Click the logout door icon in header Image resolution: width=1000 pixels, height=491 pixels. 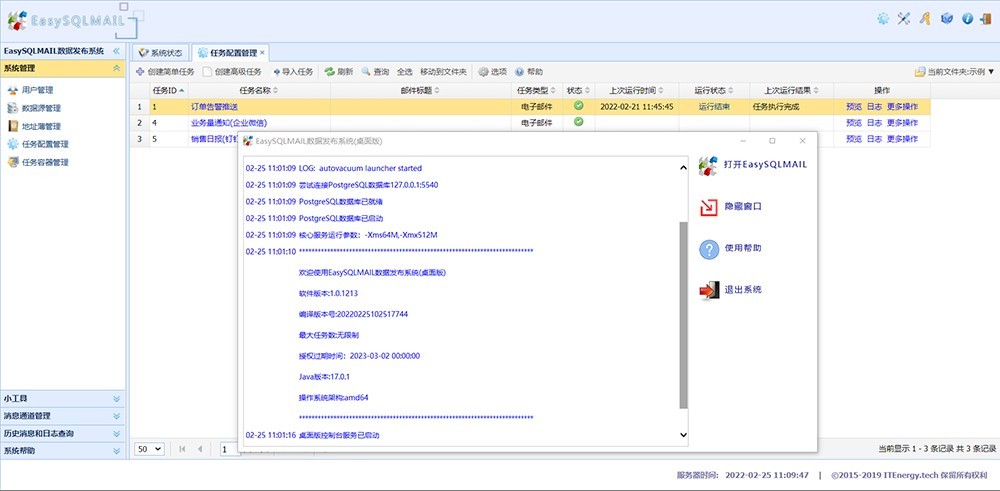[986, 18]
